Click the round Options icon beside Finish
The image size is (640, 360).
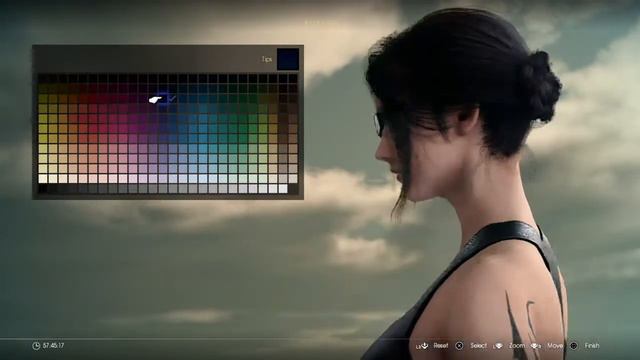[573, 346]
